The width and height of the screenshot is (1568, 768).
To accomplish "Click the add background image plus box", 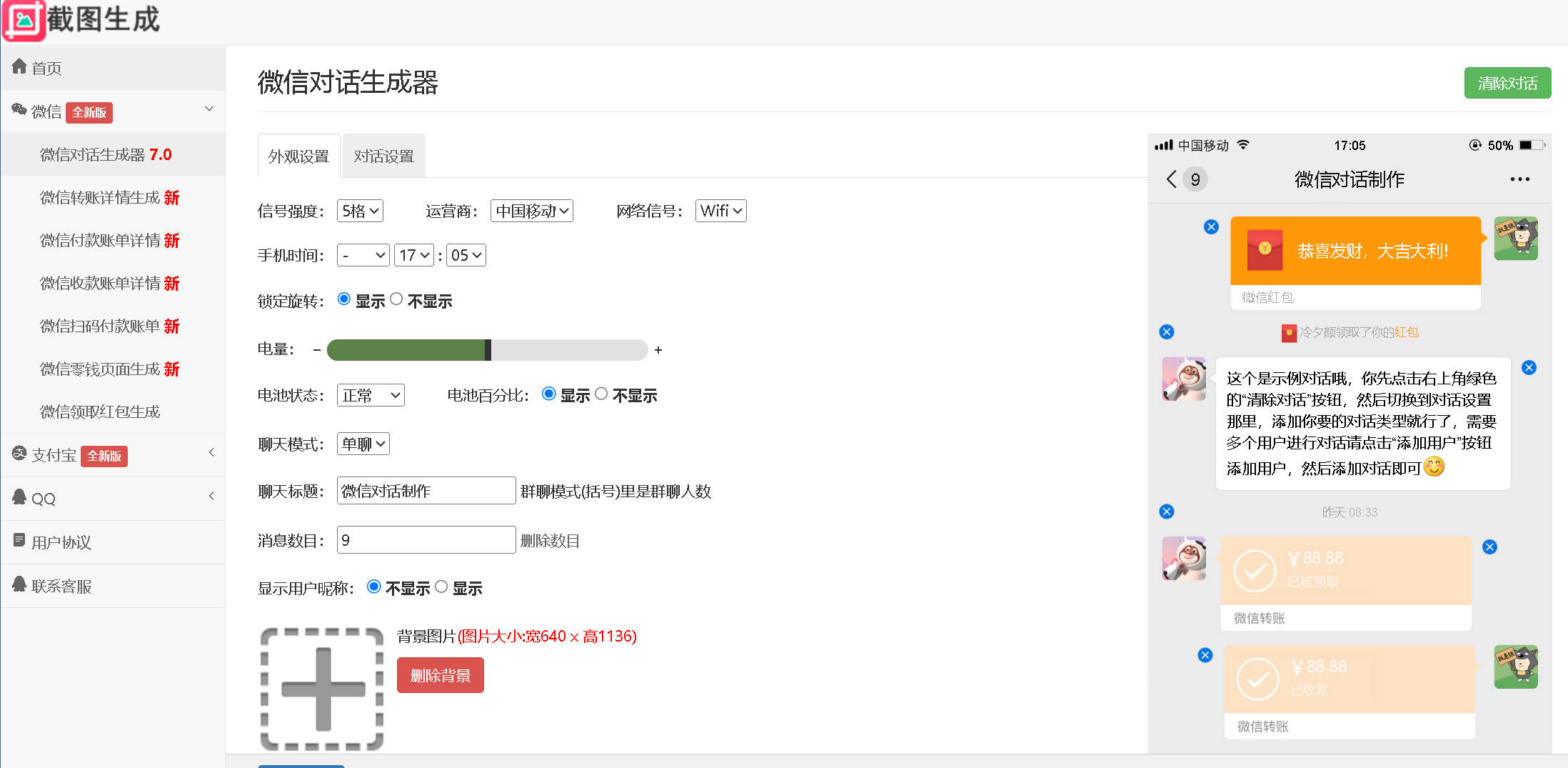I will [x=322, y=689].
